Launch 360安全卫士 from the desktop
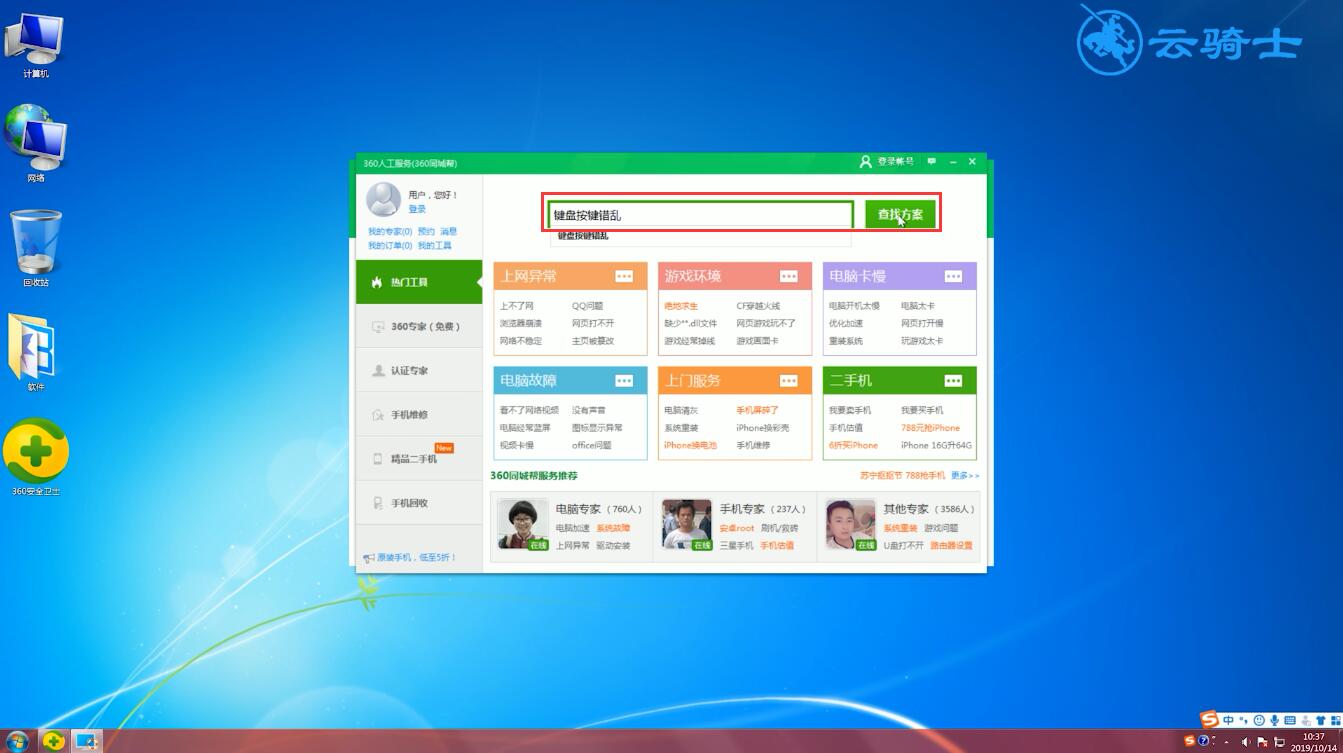The height and width of the screenshot is (753, 1343). click(x=36, y=458)
